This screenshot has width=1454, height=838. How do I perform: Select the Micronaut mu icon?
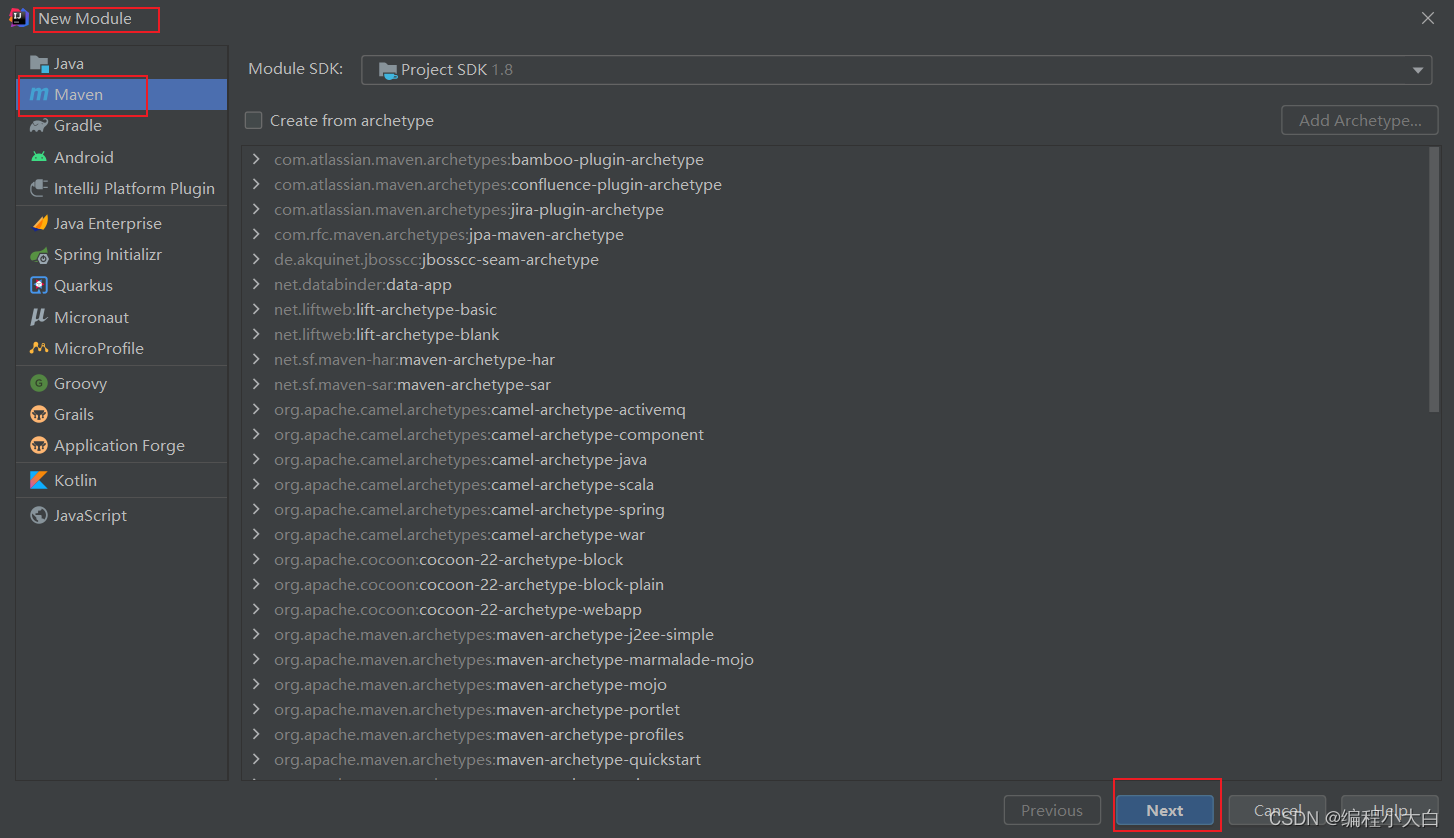[39, 317]
